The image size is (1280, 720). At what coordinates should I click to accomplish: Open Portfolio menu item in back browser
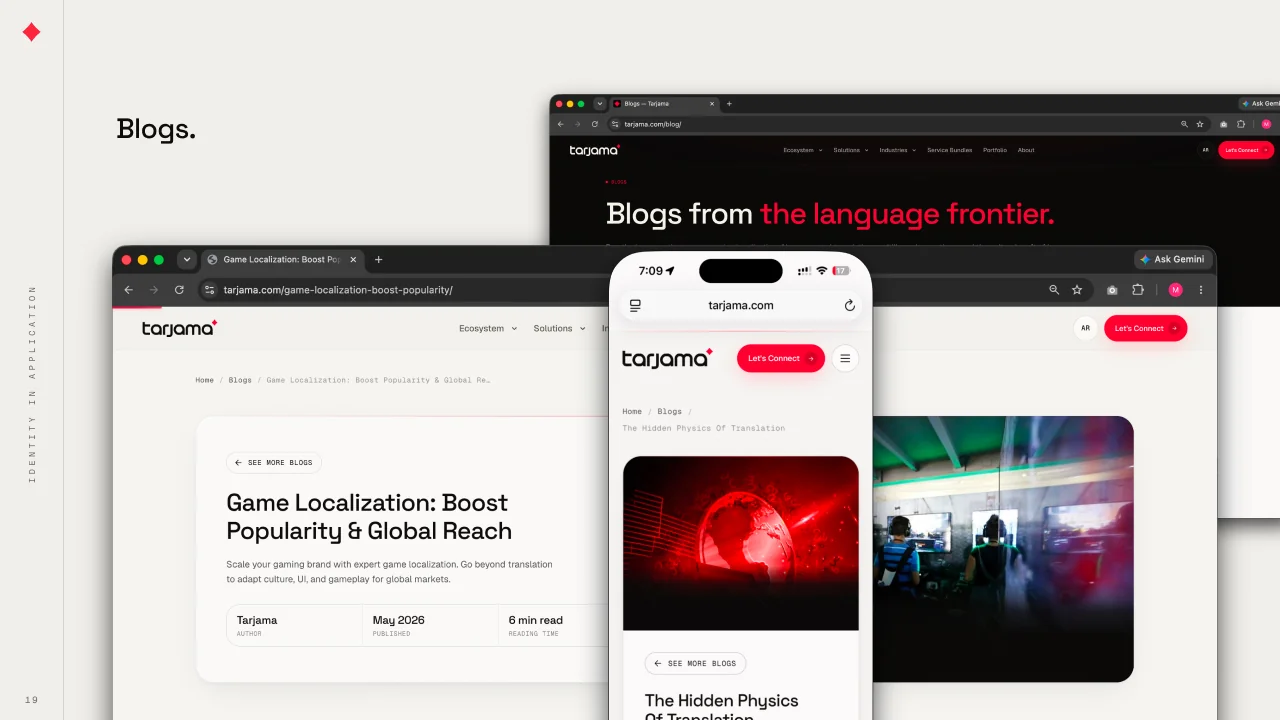point(995,150)
